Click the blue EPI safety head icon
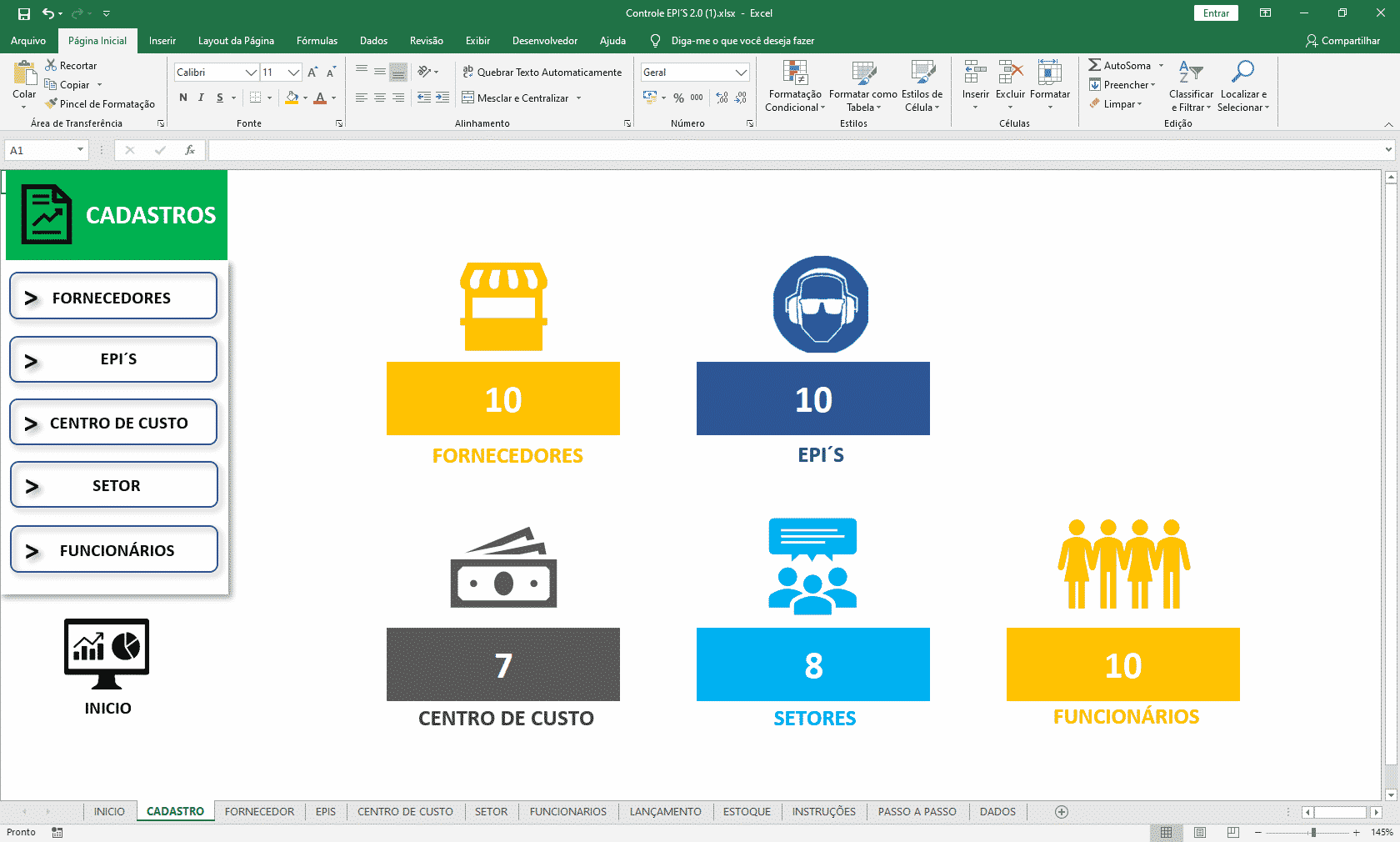This screenshot has height=842, width=1400. point(821,304)
